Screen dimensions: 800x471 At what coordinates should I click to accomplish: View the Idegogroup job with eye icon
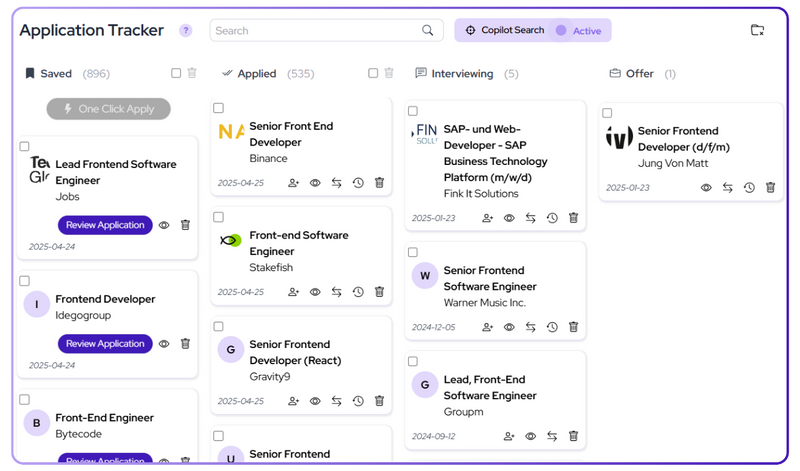click(x=164, y=343)
